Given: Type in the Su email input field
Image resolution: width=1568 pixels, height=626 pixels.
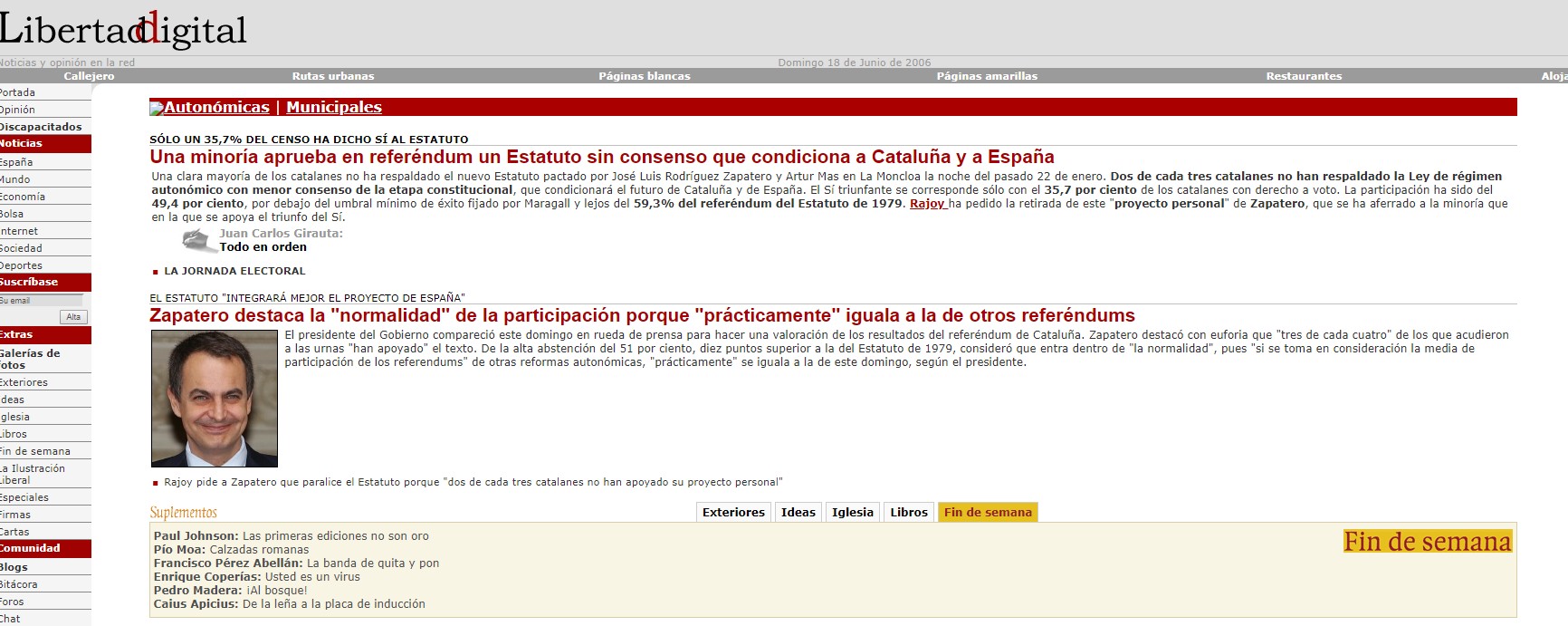Looking at the screenshot, I should (41, 301).
